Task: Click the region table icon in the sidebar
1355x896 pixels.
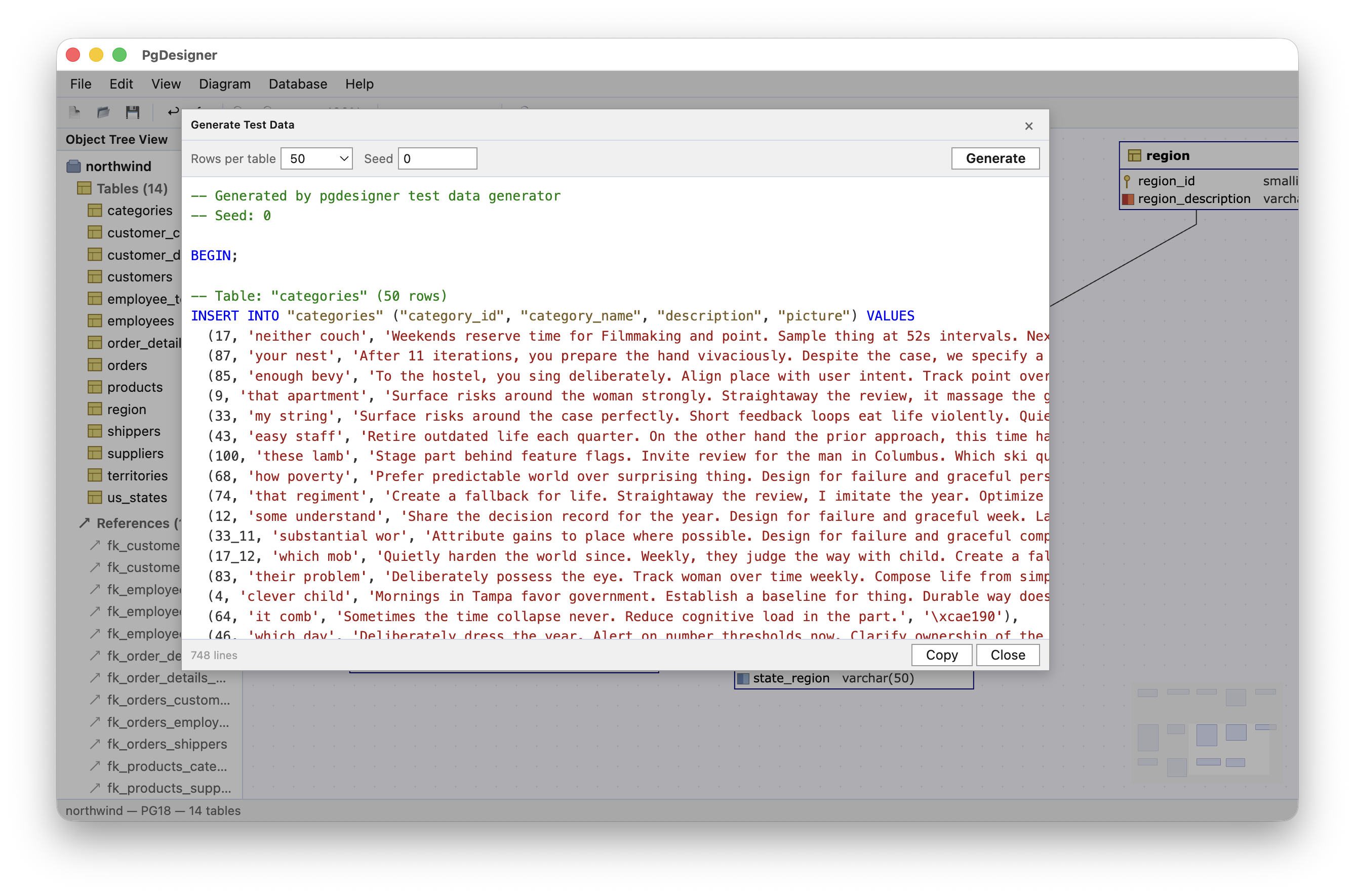Action: [x=94, y=409]
